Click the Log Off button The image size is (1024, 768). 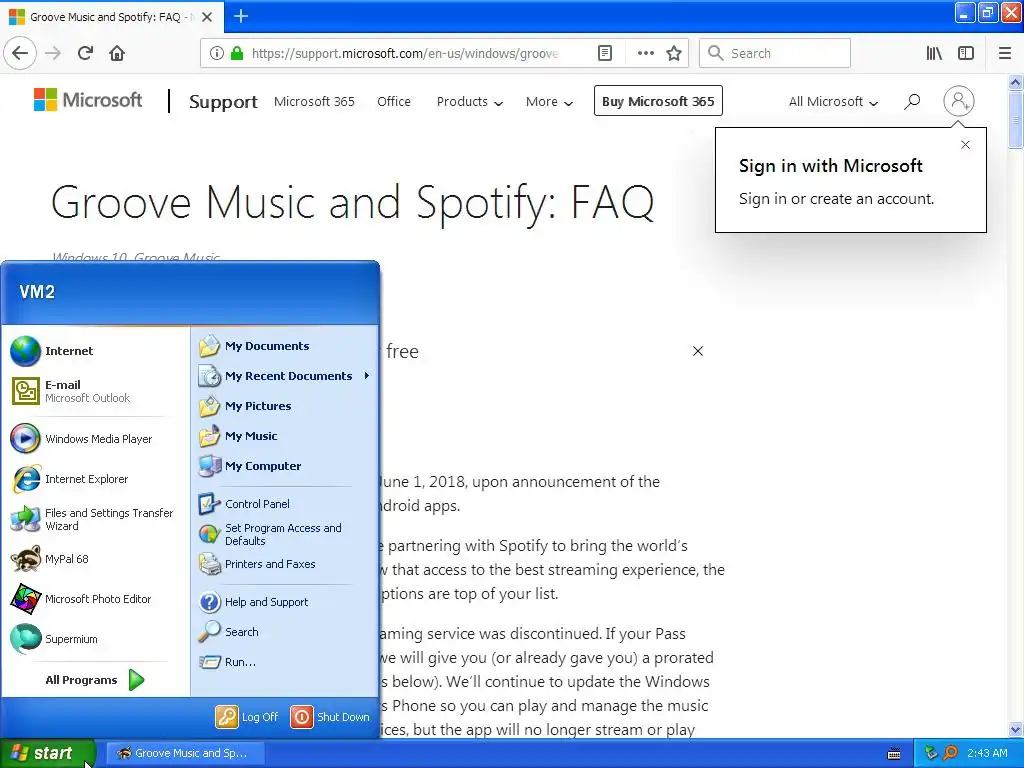click(x=248, y=717)
